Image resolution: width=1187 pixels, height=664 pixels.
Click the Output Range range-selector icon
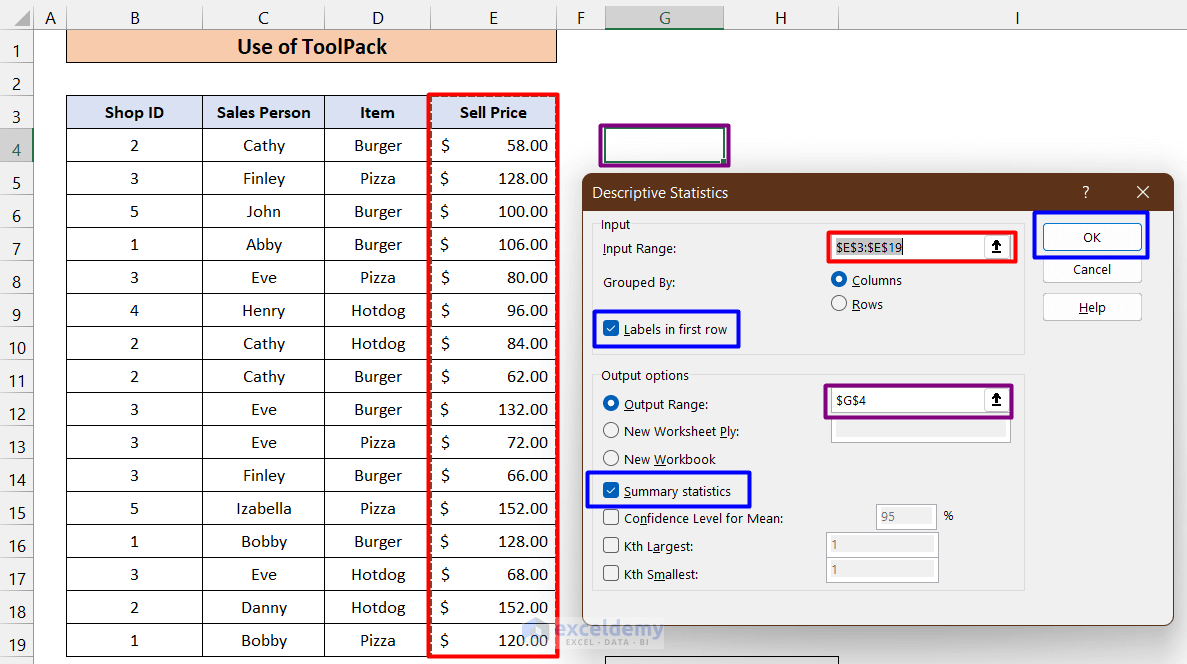995,400
